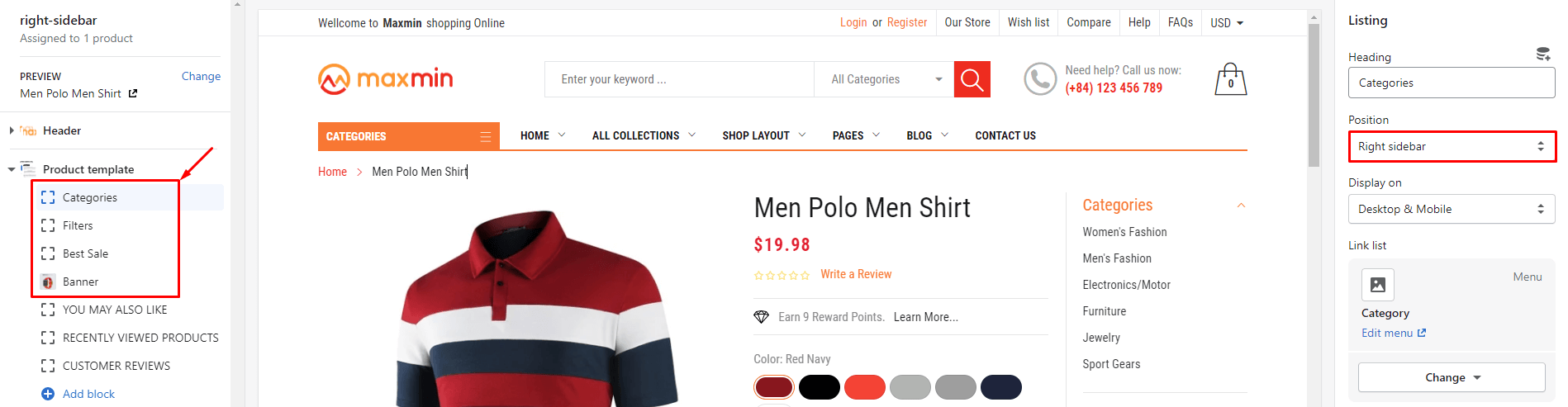Click the phone call icon
This screenshot has width=1568, height=407.
pos(1040,79)
